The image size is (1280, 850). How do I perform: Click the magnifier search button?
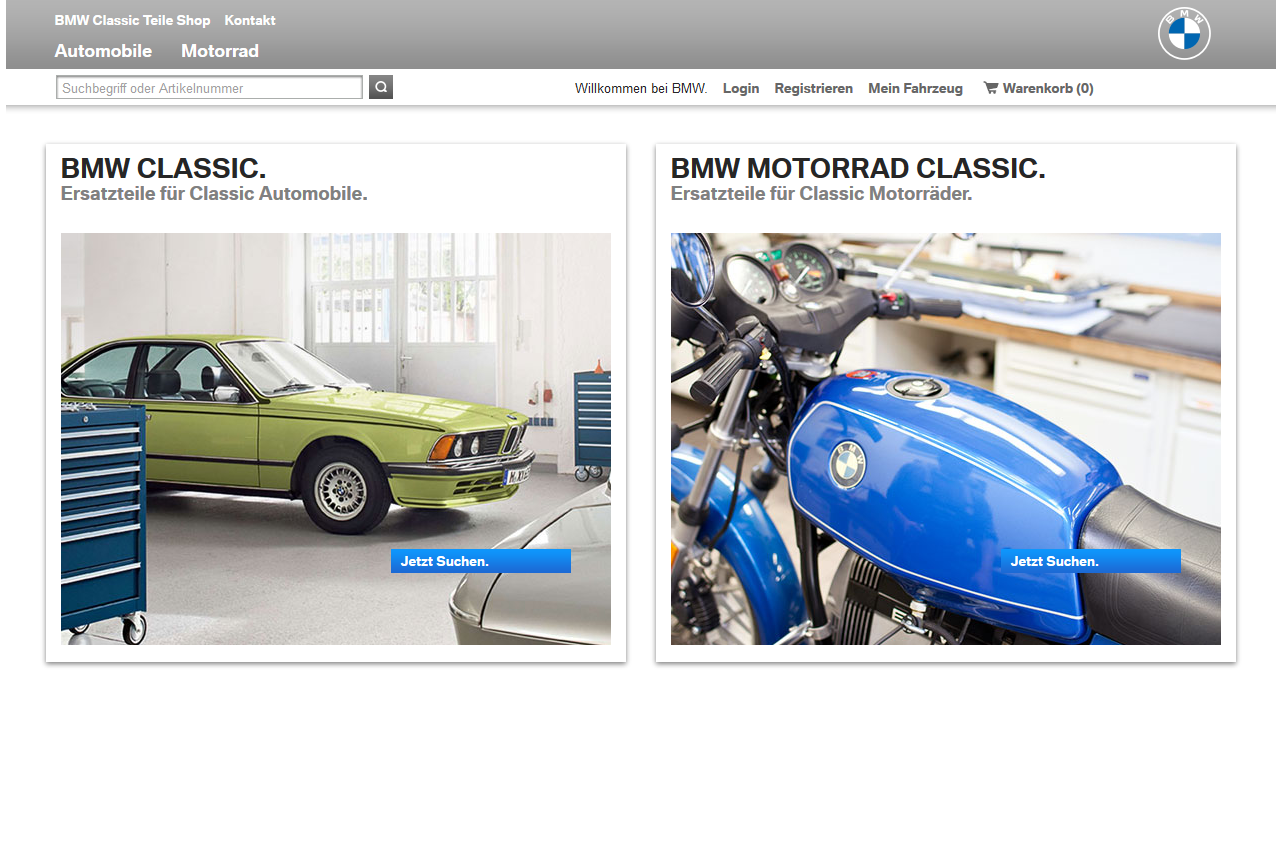click(381, 87)
